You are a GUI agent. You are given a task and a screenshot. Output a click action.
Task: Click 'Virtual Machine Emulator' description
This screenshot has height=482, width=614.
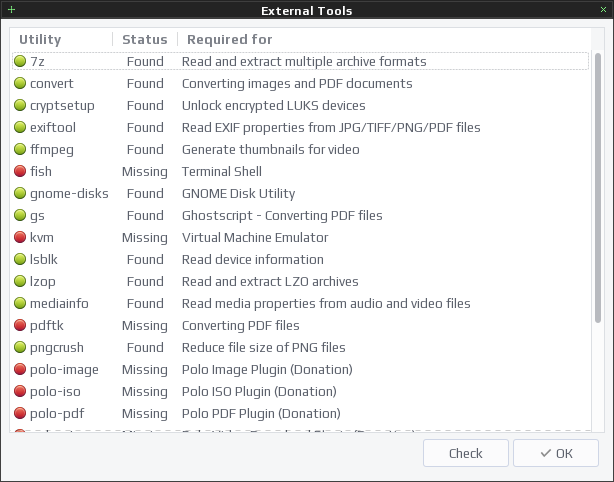coord(255,237)
